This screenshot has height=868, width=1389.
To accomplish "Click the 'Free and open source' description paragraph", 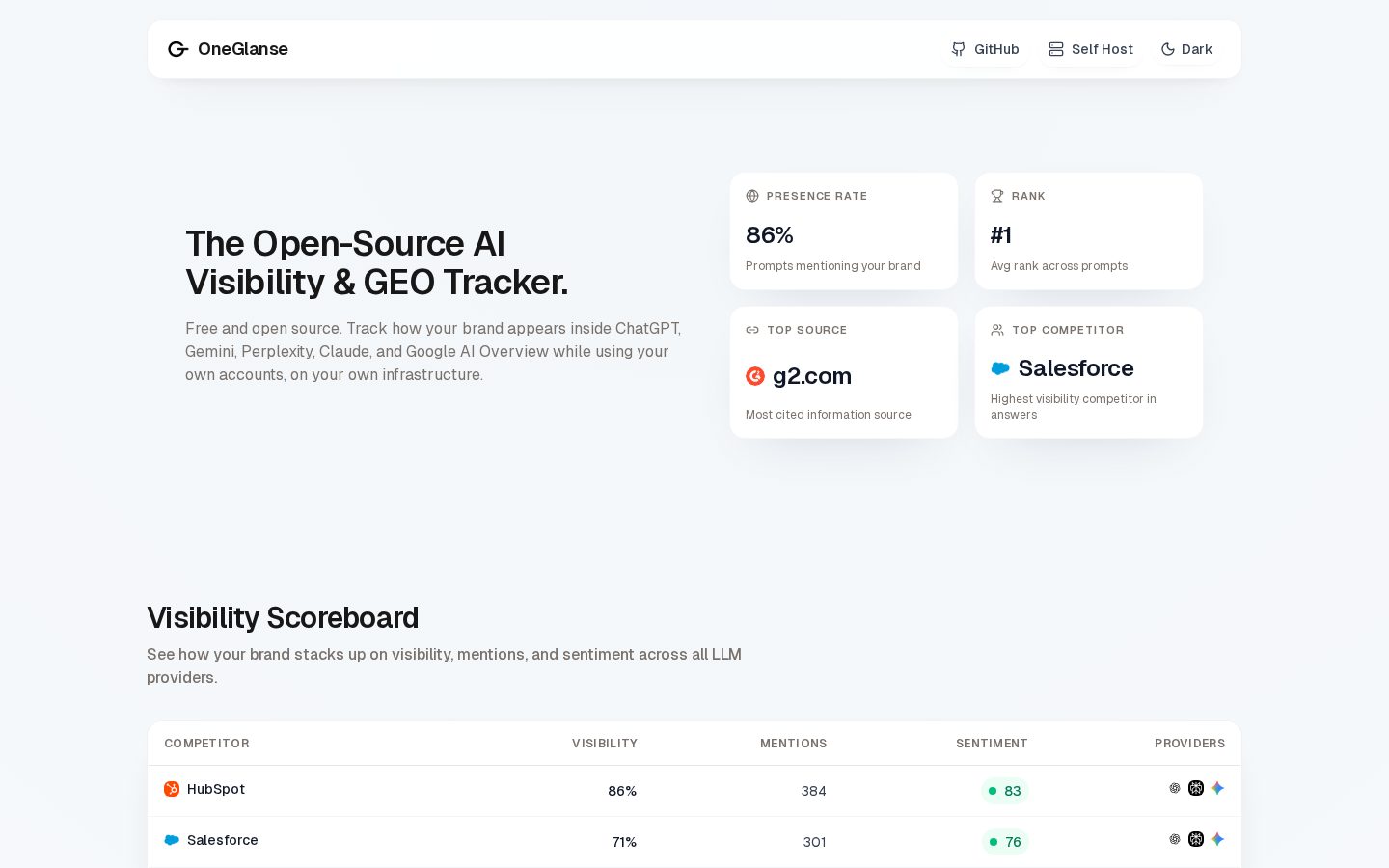I will tap(433, 351).
